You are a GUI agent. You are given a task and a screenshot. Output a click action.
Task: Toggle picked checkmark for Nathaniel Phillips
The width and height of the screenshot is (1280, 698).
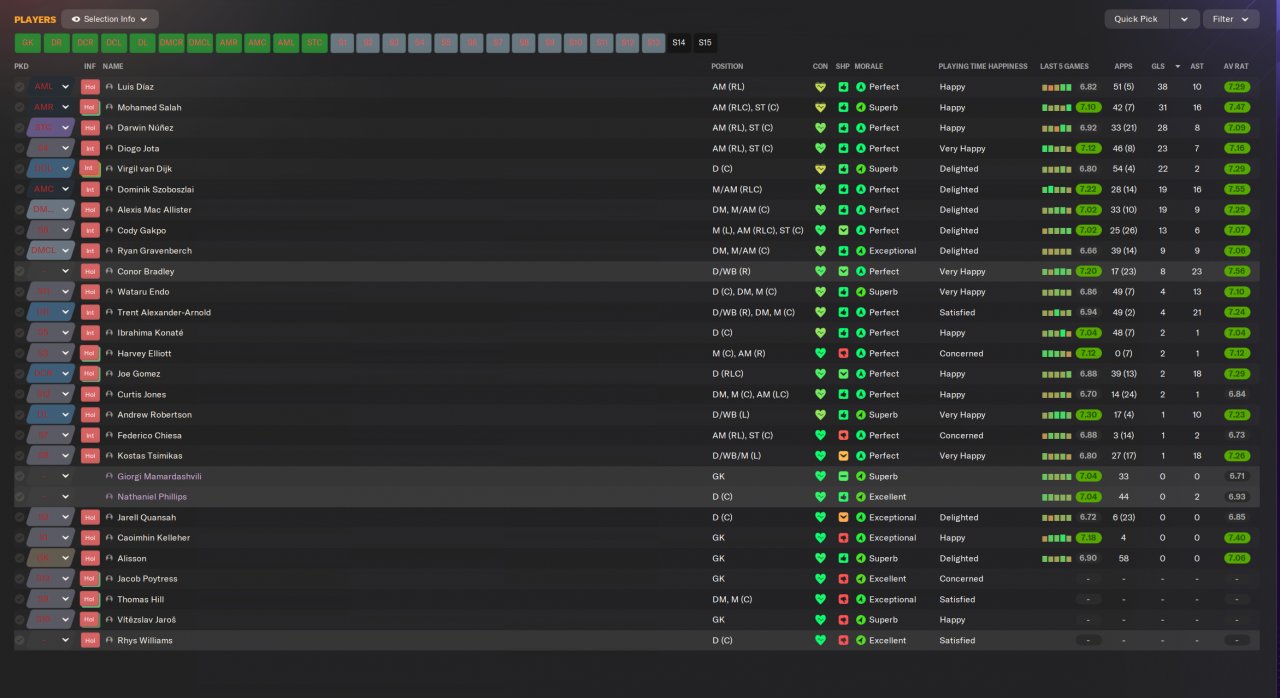(20, 497)
